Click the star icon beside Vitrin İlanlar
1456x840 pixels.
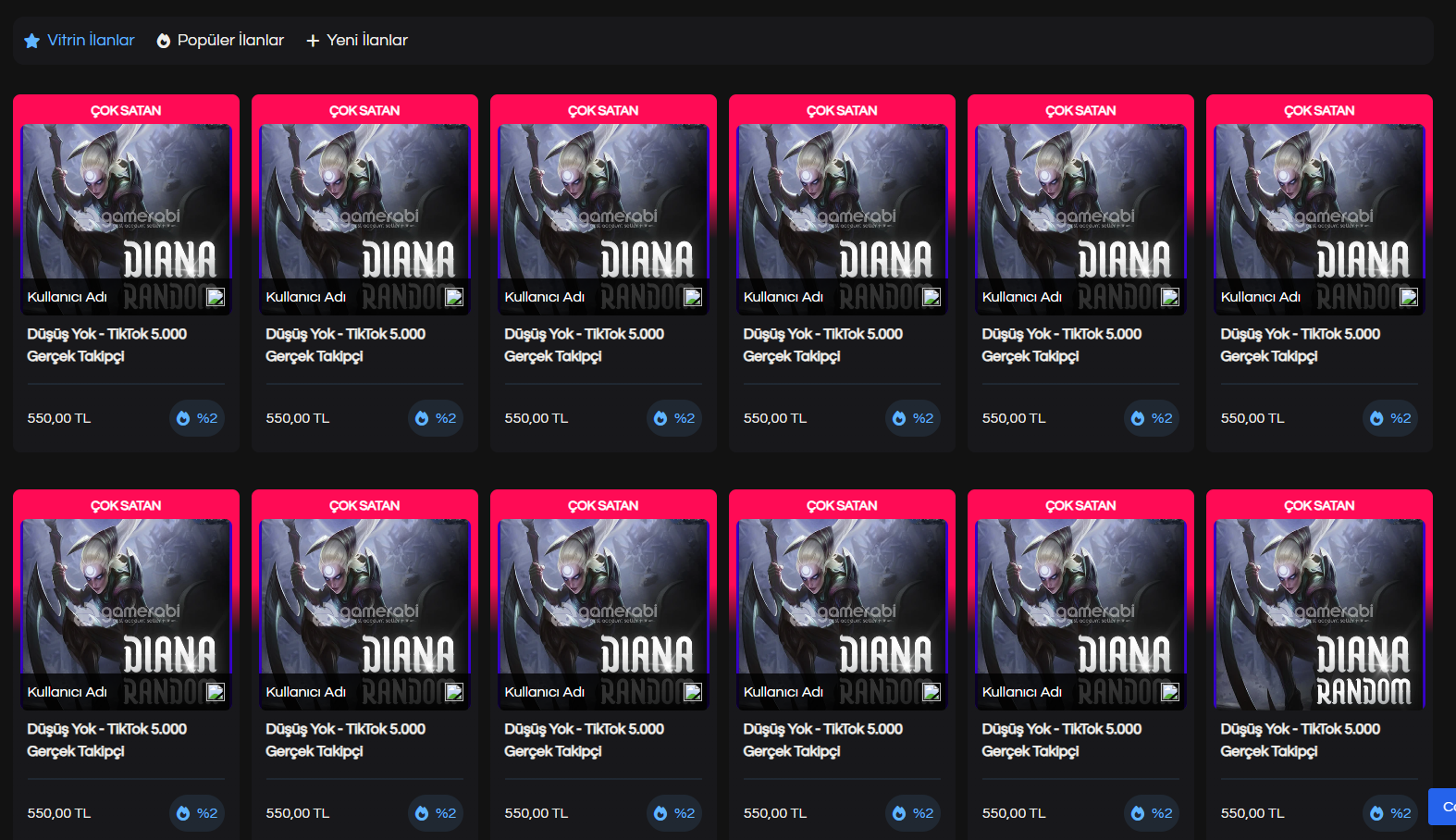pyautogui.click(x=31, y=41)
